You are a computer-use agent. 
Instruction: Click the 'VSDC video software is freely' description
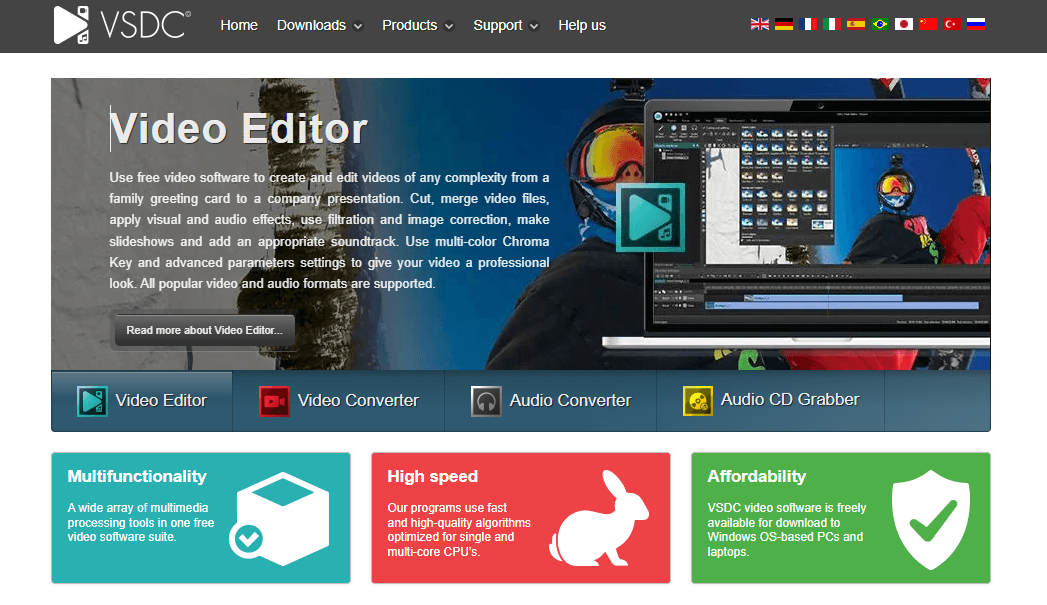click(787, 530)
